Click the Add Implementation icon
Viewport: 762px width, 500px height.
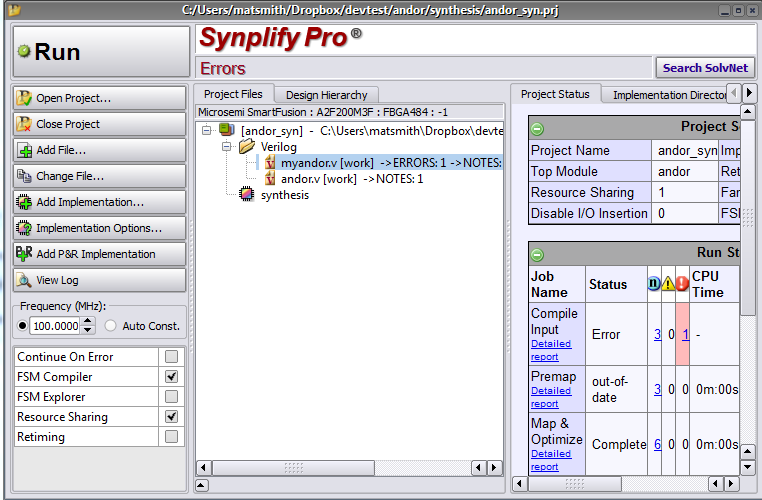point(25,202)
